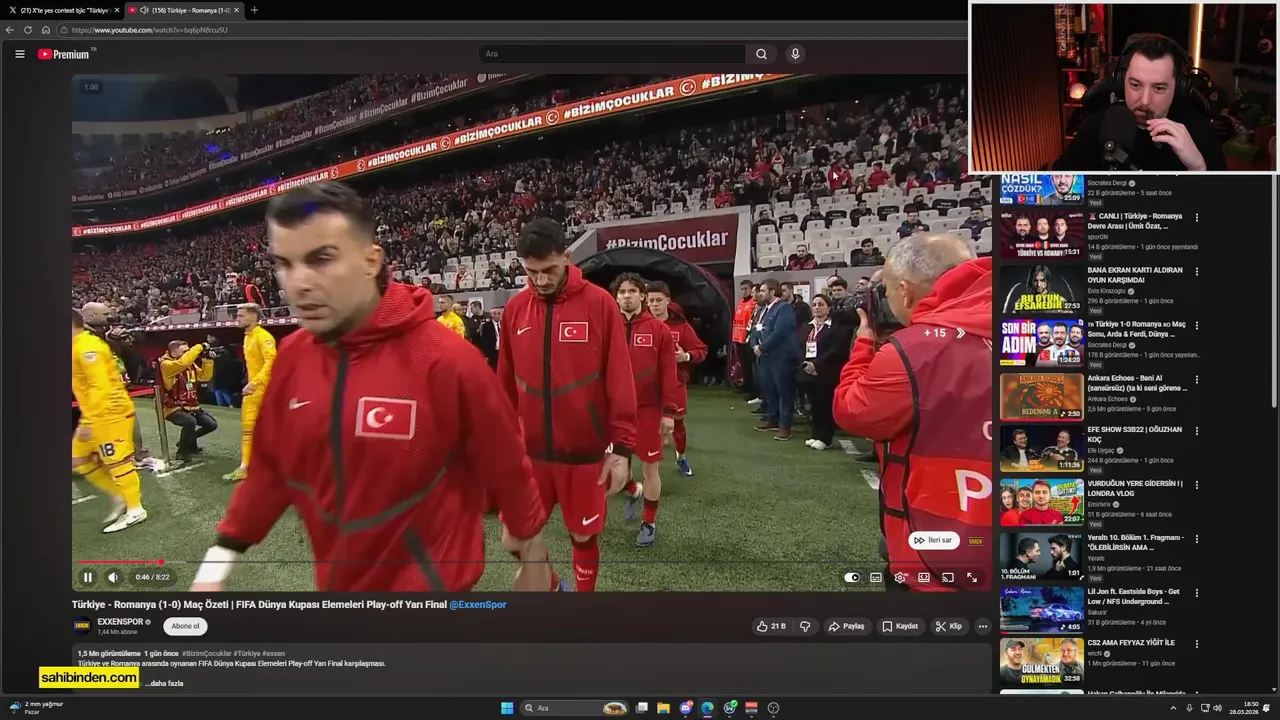Image resolution: width=1280 pixels, height=720 pixels.
Task: Click the Paylaş share button
Action: [x=846, y=626]
